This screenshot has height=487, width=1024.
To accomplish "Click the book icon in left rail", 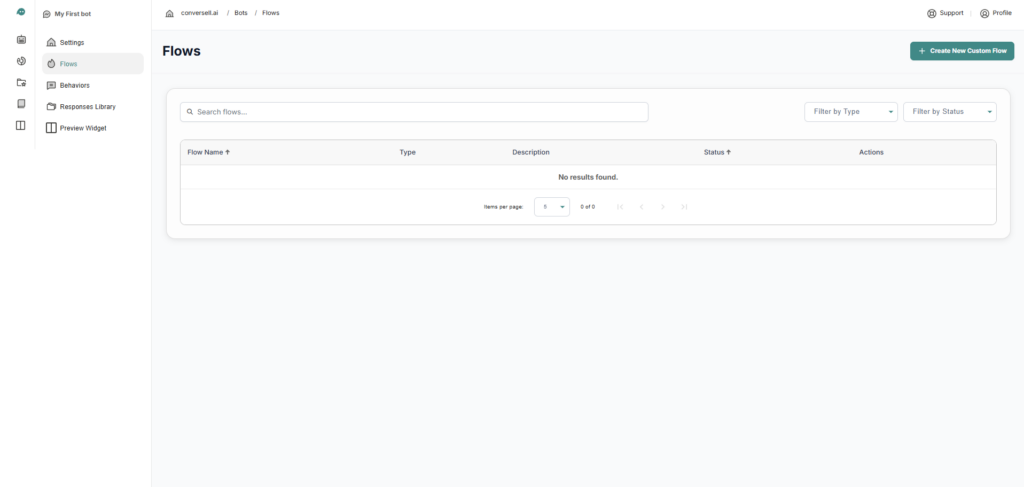I will [x=21, y=103].
